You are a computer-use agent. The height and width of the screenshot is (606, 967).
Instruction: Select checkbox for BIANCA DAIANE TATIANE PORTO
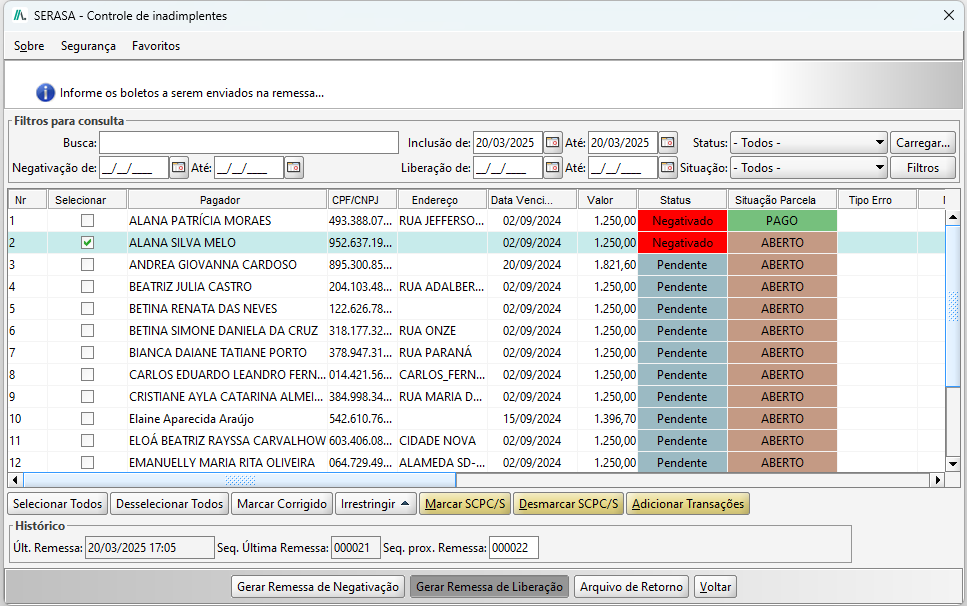tap(88, 353)
